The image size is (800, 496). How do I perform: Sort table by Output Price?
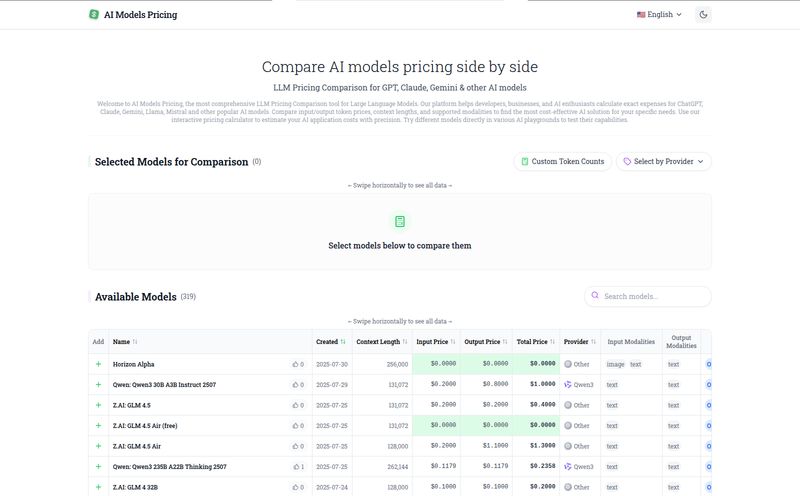click(x=486, y=342)
